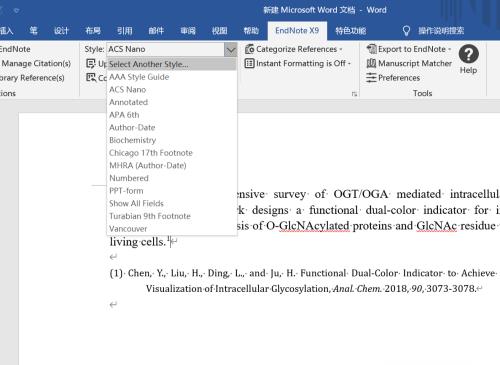Click the lightbulb search icon
The width and height of the screenshot is (500, 365).
[406, 31]
